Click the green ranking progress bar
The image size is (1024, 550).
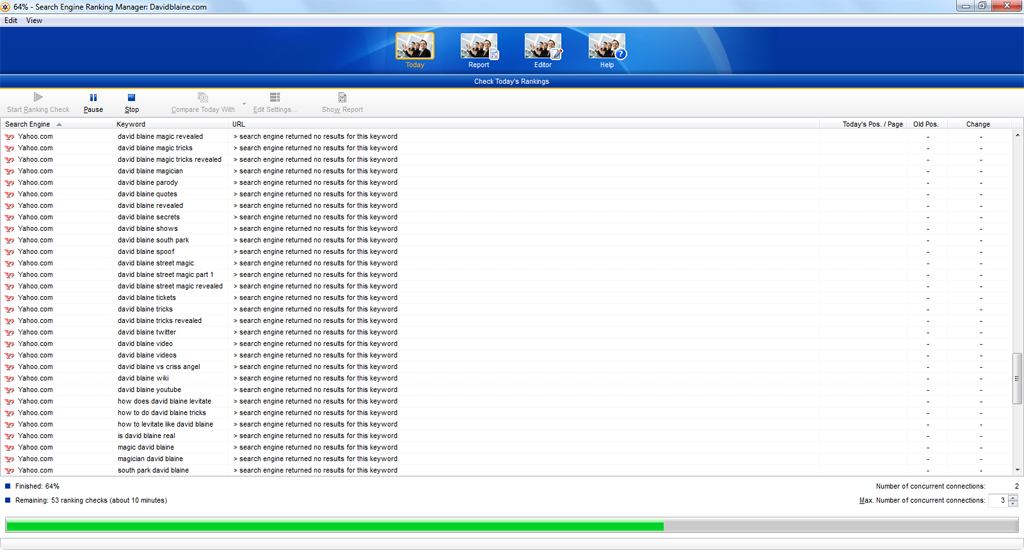pyautogui.click(x=334, y=526)
